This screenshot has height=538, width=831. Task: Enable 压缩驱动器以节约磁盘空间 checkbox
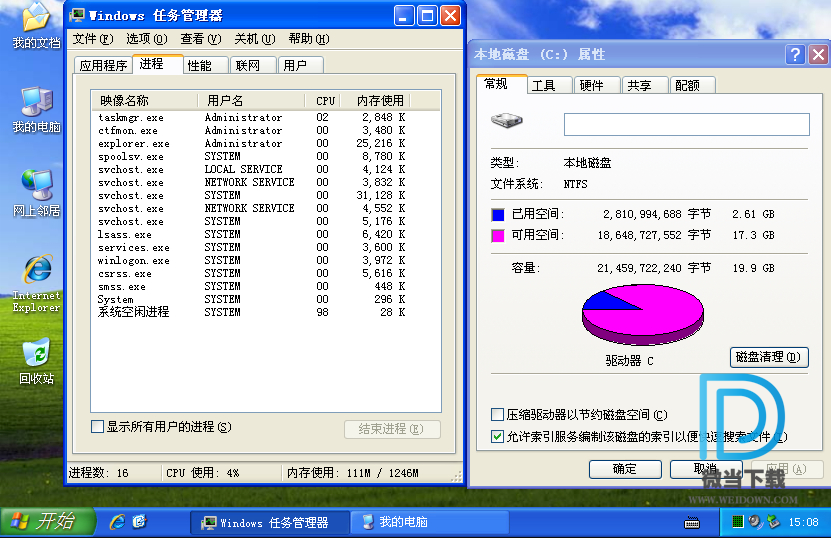pyautogui.click(x=497, y=414)
